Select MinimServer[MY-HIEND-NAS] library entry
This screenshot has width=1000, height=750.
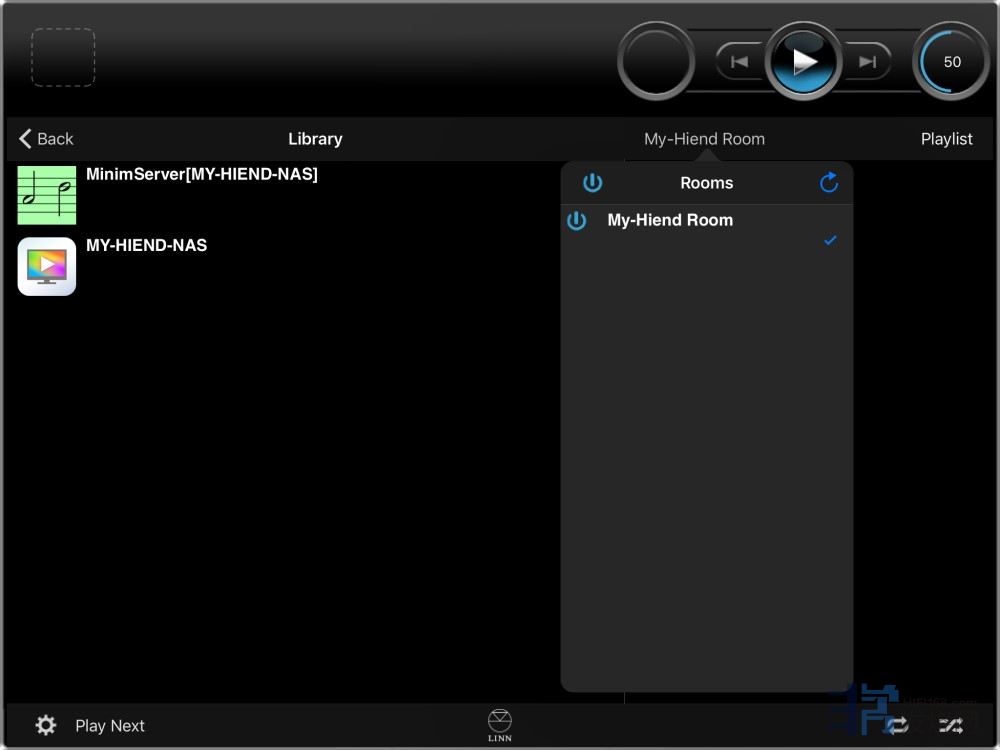click(x=202, y=175)
